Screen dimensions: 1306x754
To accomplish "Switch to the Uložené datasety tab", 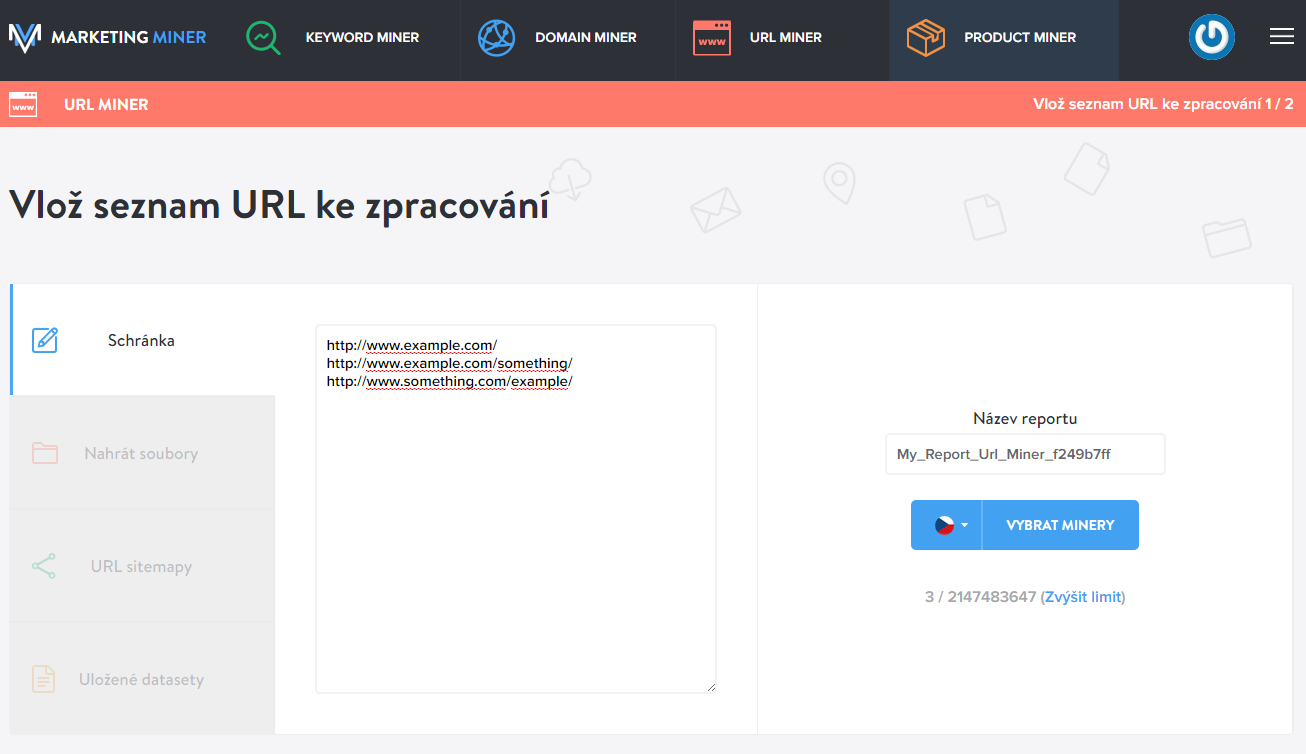I will [x=142, y=679].
